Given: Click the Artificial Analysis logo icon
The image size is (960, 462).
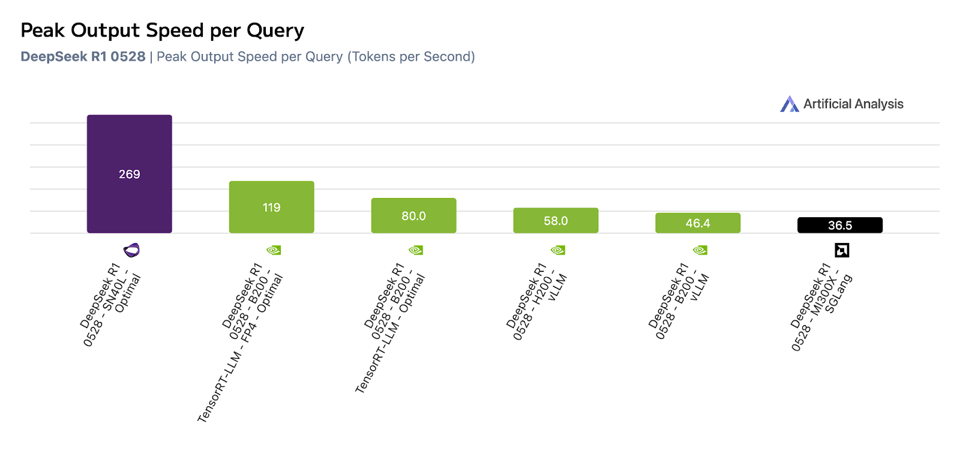Looking at the screenshot, I should pyautogui.click(x=789, y=104).
